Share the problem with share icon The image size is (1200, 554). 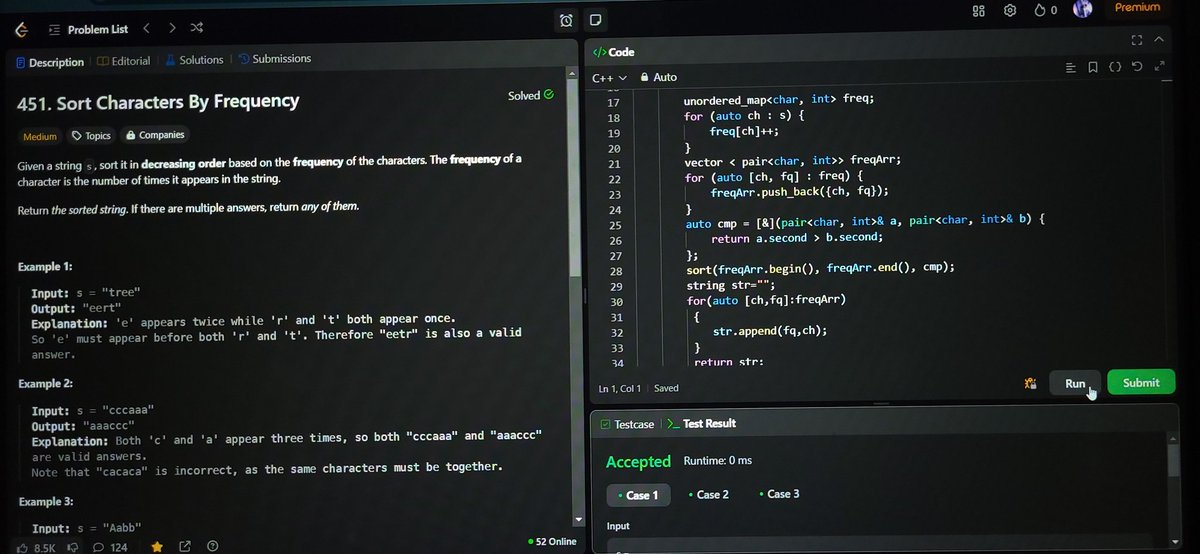[185, 547]
